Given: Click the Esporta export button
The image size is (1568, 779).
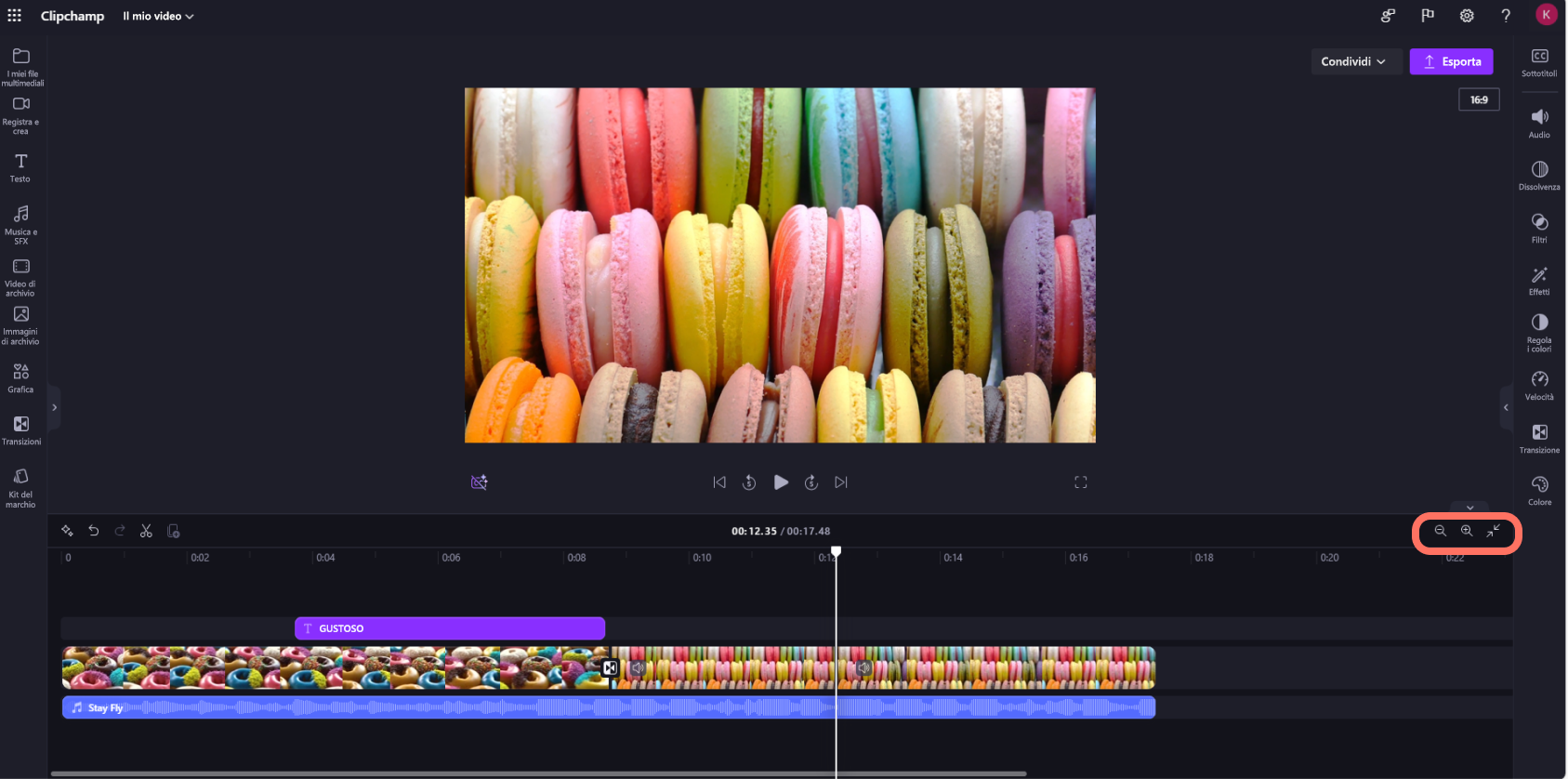Looking at the screenshot, I should [x=1451, y=61].
